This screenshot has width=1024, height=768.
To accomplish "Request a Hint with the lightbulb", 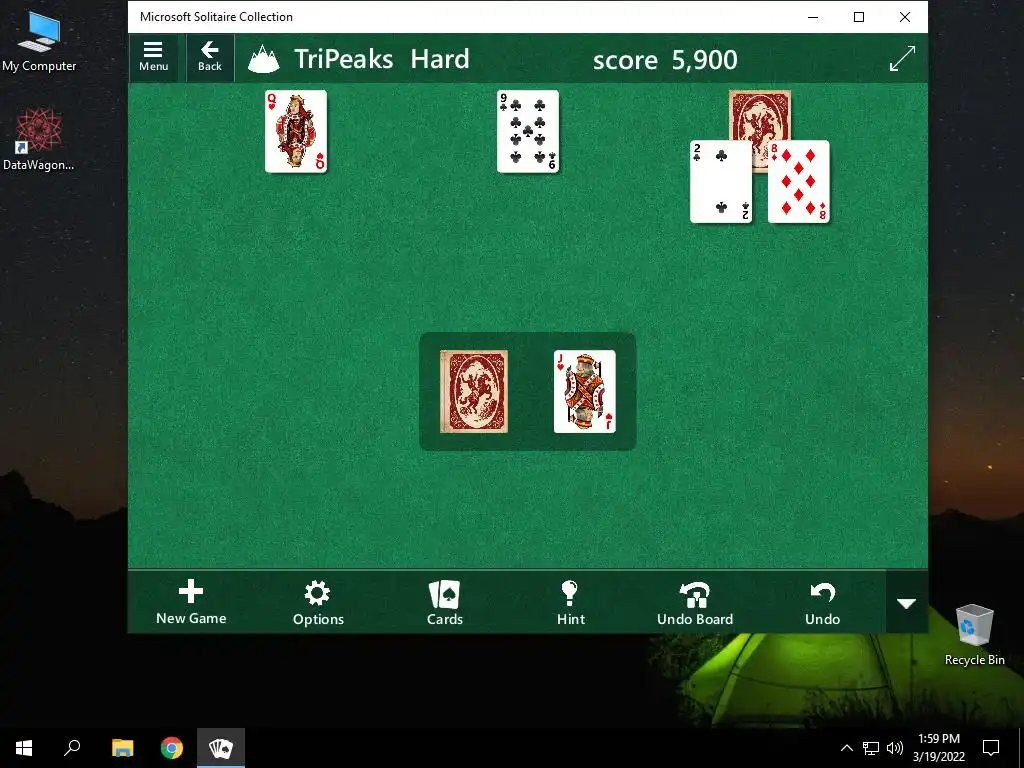I will pyautogui.click(x=571, y=602).
